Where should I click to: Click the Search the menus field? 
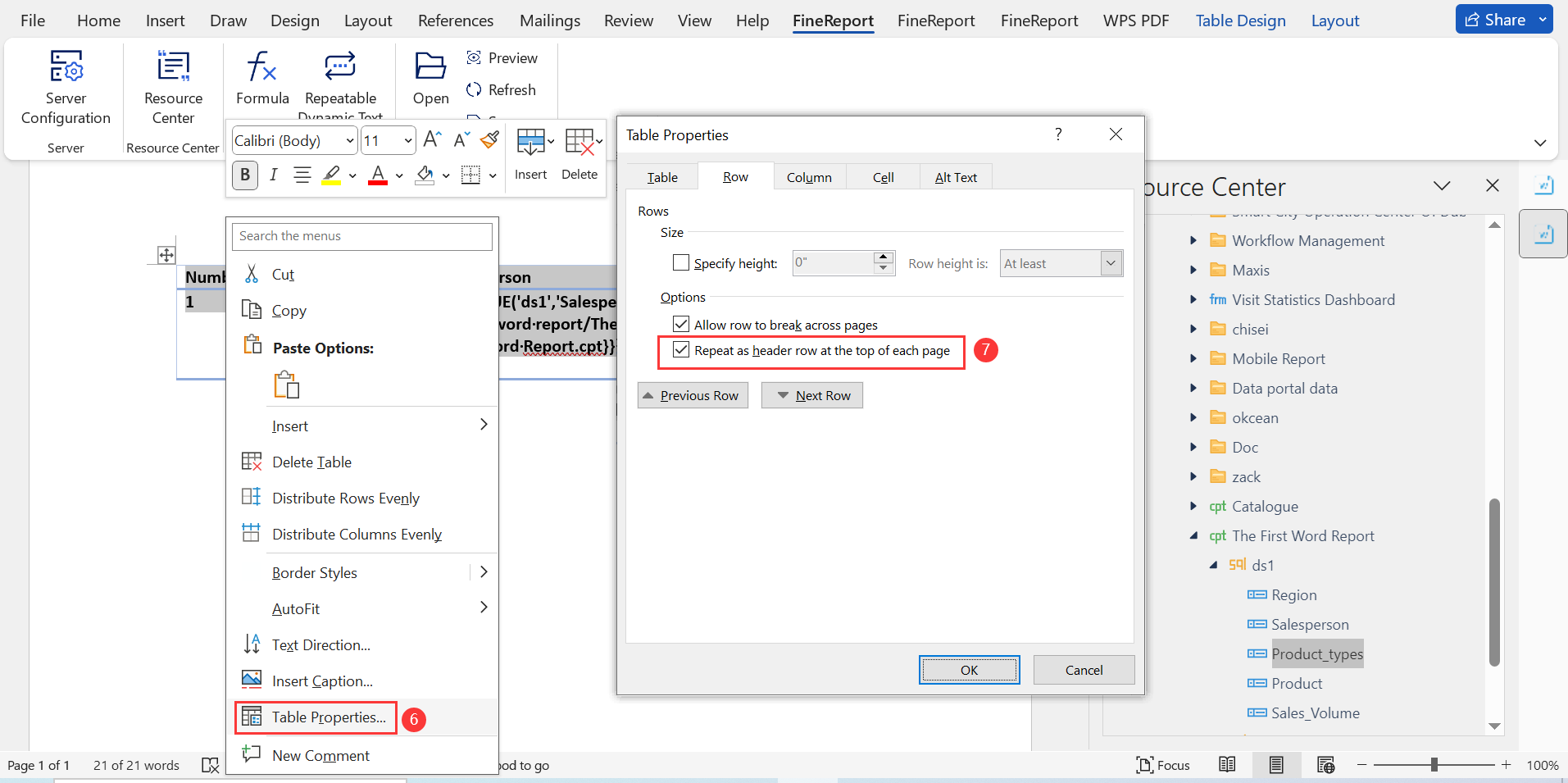[362, 236]
